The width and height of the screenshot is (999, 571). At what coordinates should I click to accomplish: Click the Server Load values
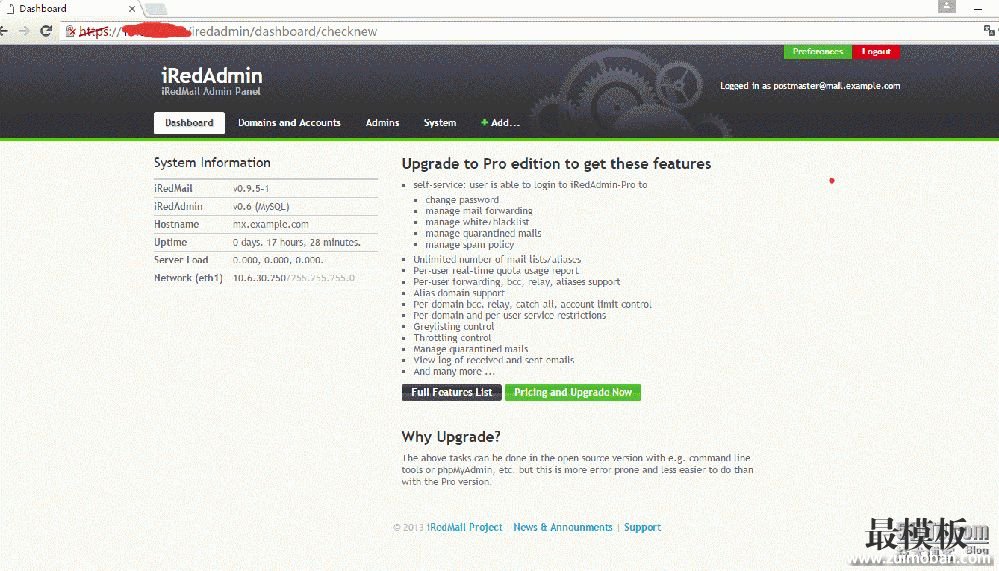pos(278,260)
